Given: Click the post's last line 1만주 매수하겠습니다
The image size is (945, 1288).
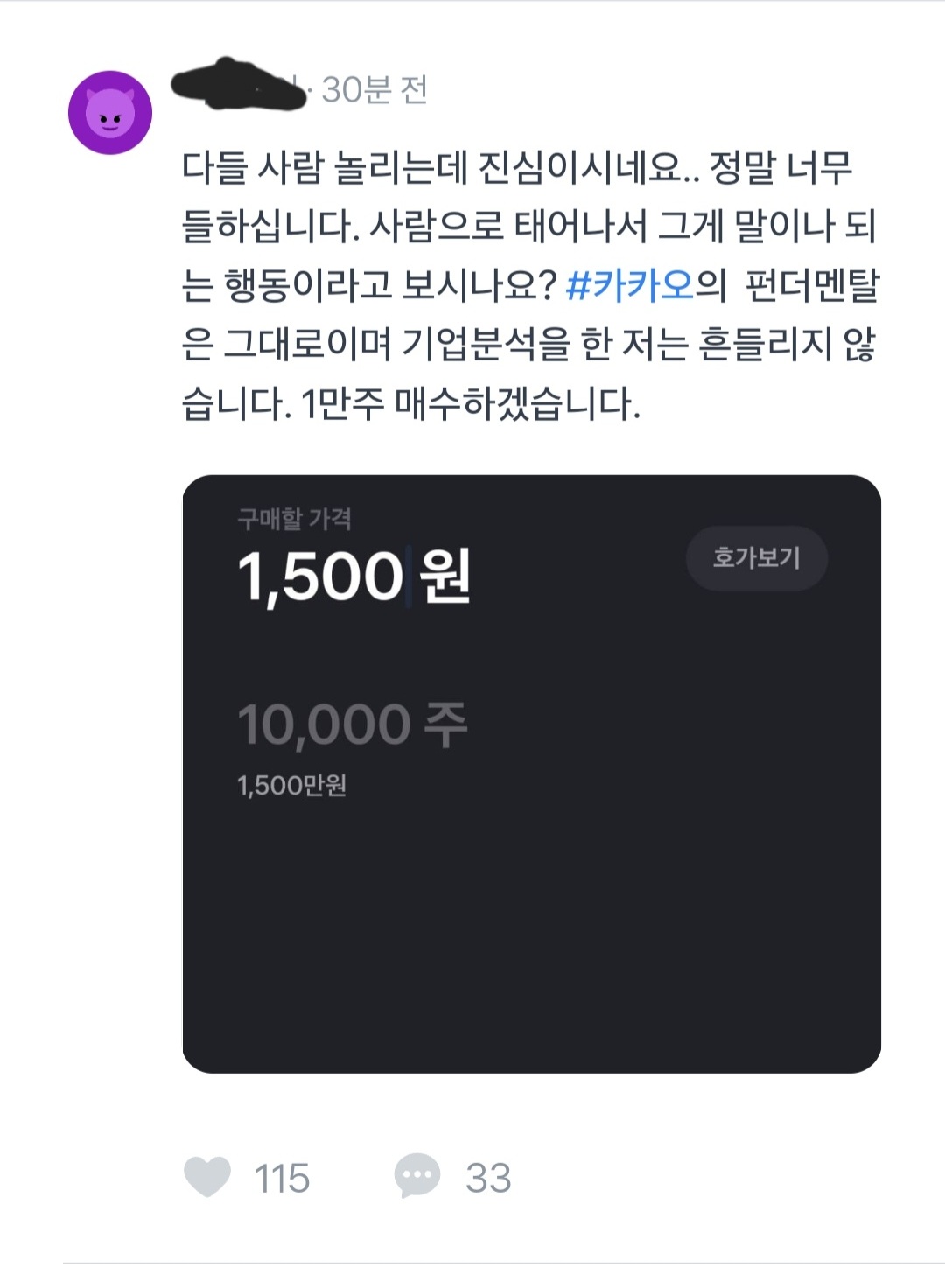Looking at the screenshot, I should tap(411, 404).
